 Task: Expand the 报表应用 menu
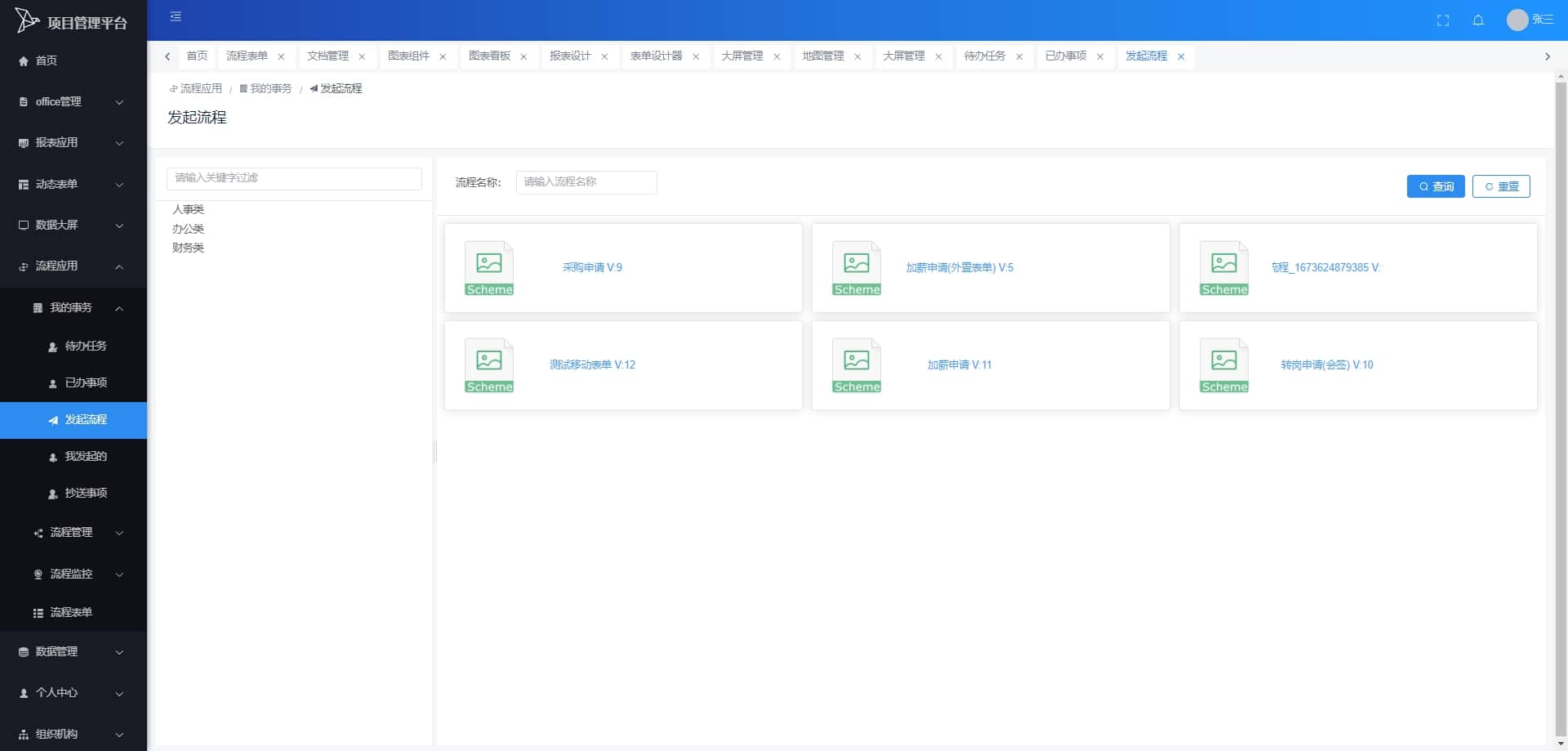click(73, 143)
